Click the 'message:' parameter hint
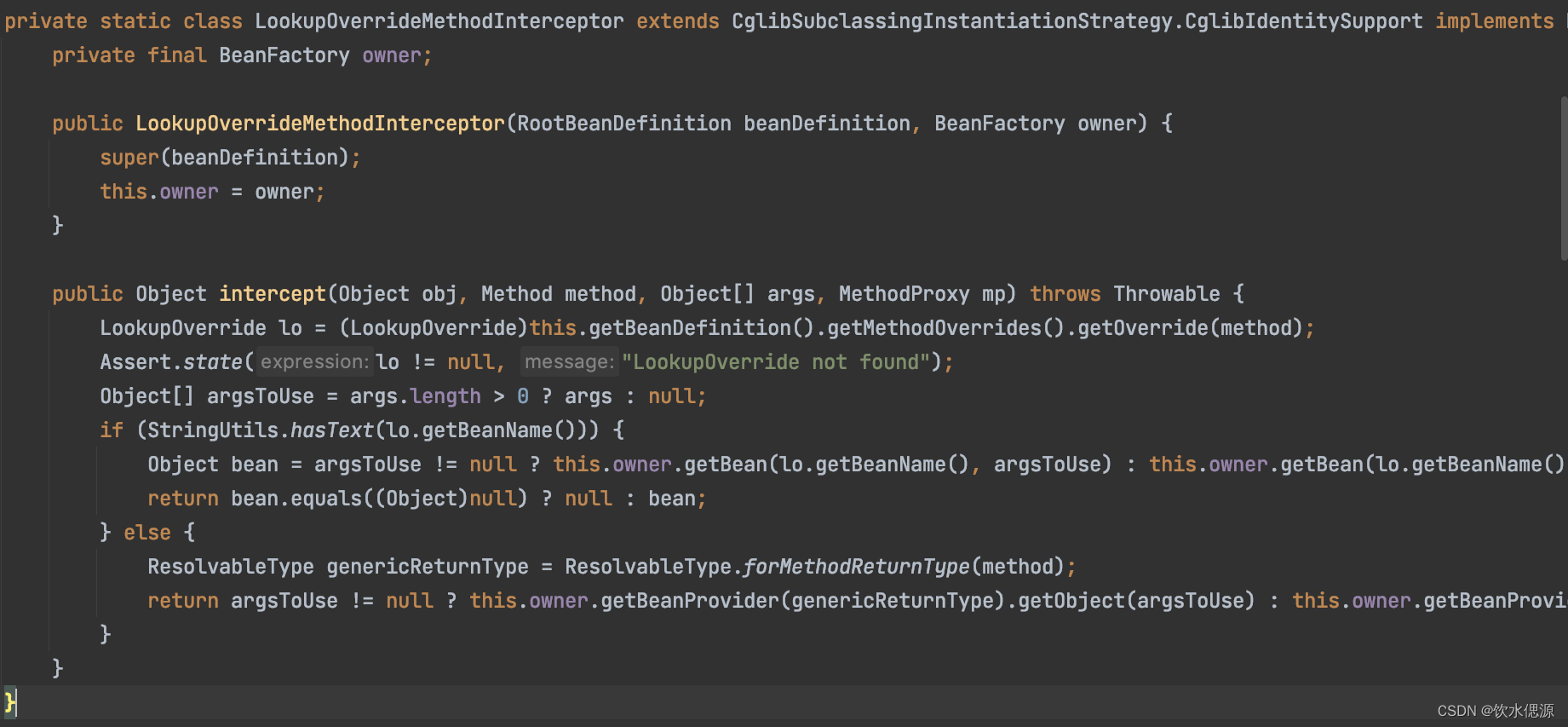Image resolution: width=1568 pixels, height=727 pixels. (x=569, y=362)
